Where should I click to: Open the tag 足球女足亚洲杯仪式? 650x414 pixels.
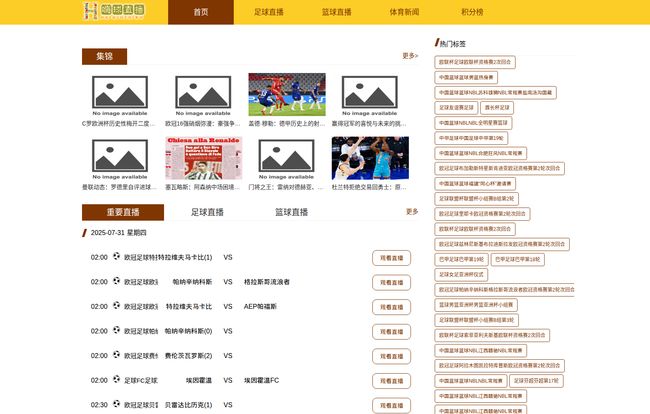coord(461,275)
